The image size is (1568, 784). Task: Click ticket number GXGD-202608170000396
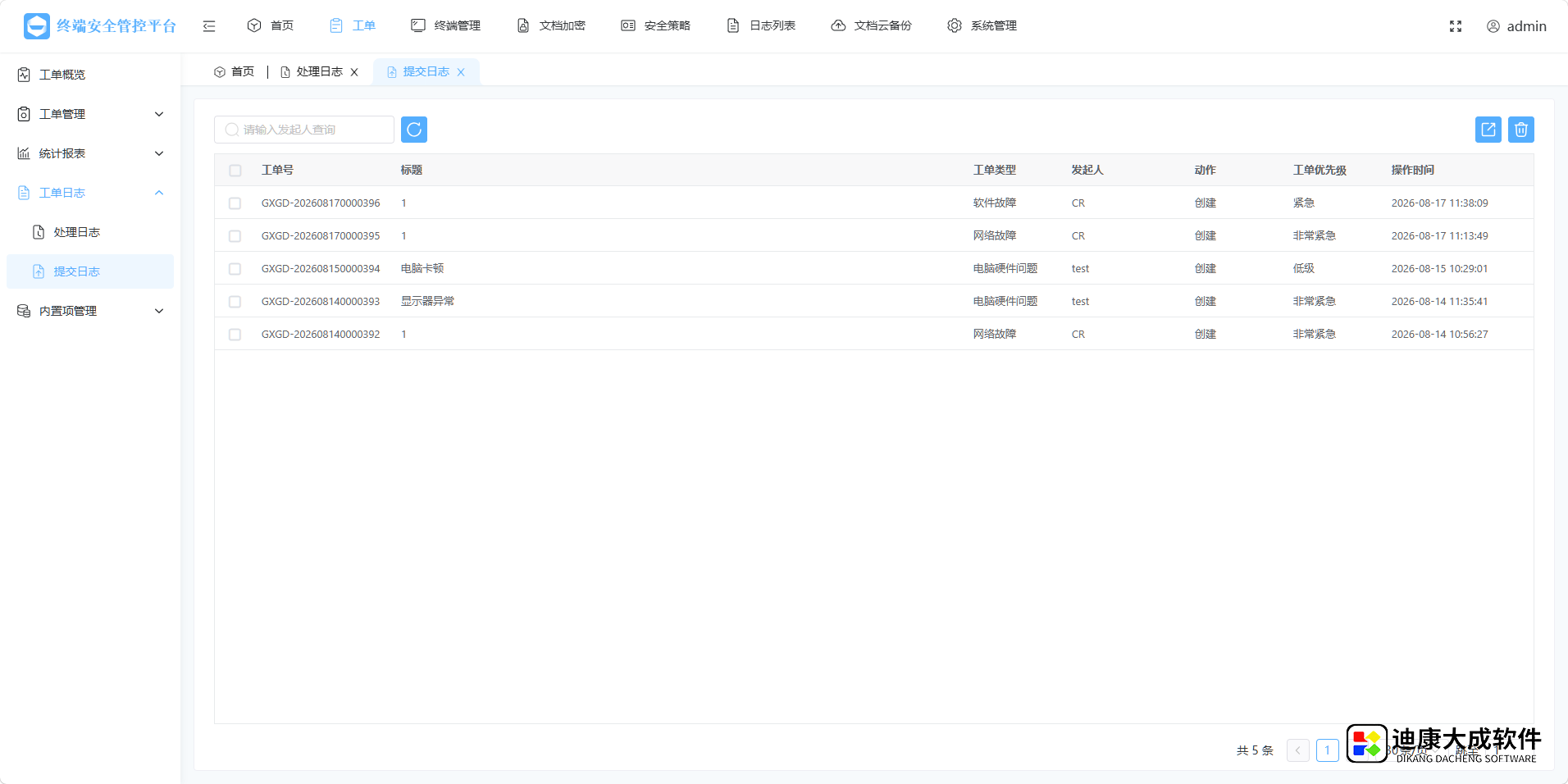coord(321,203)
